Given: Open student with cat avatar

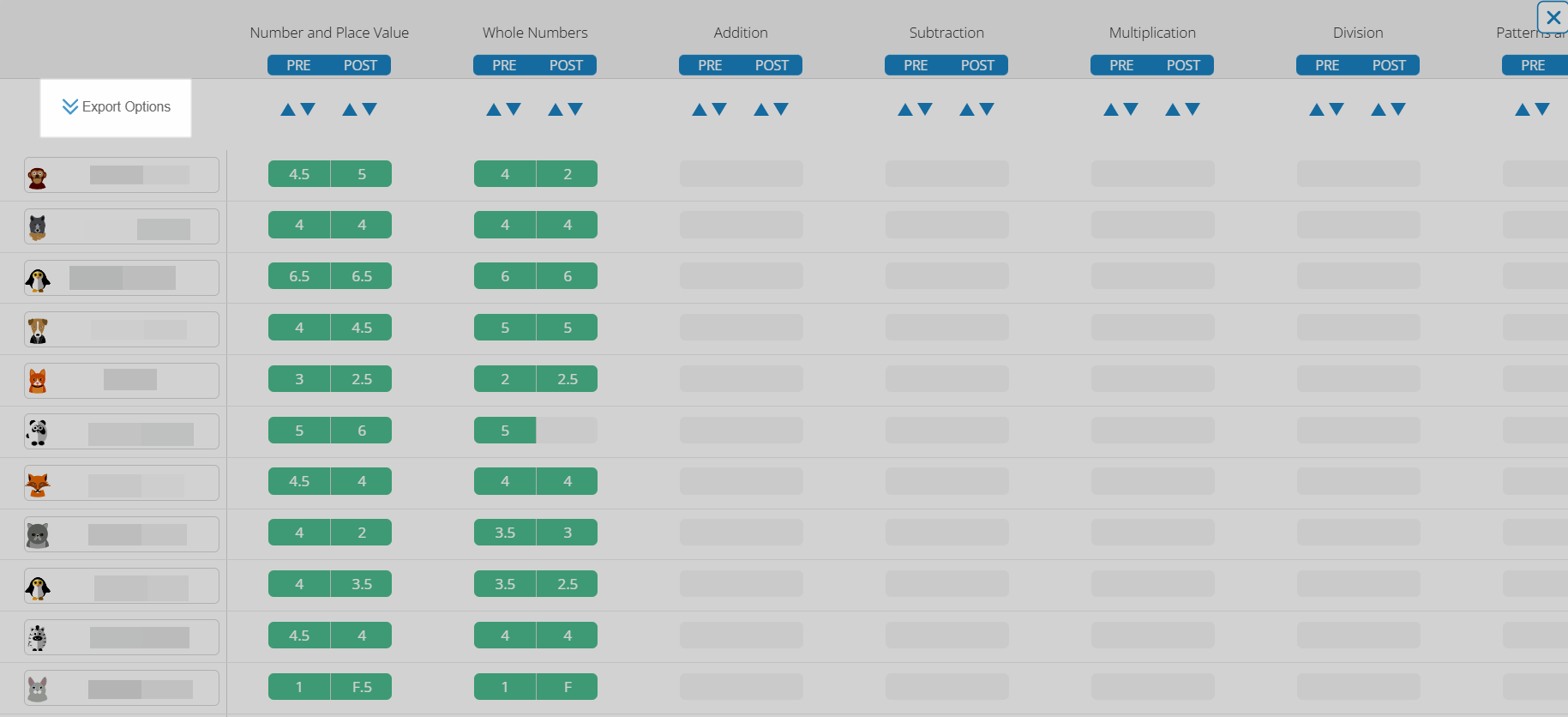Looking at the screenshot, I should pos(122,381).
